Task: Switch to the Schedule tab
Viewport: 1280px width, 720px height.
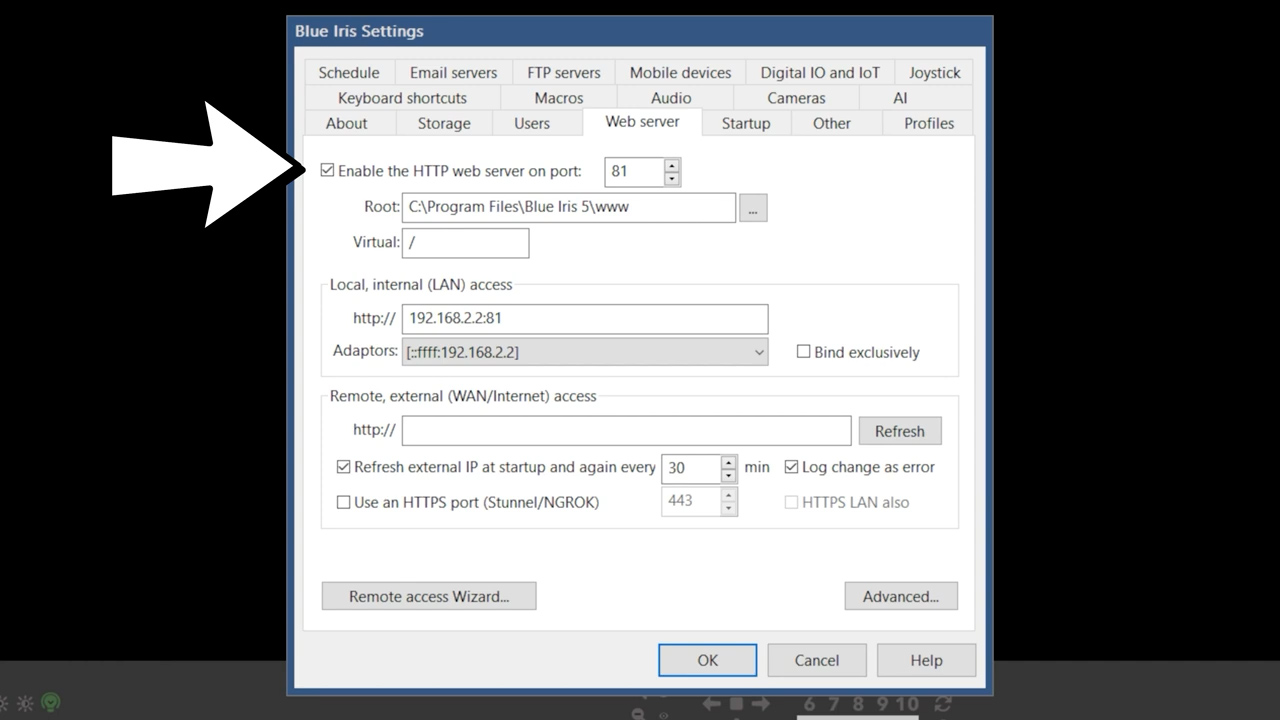Action: coord(349,72)
